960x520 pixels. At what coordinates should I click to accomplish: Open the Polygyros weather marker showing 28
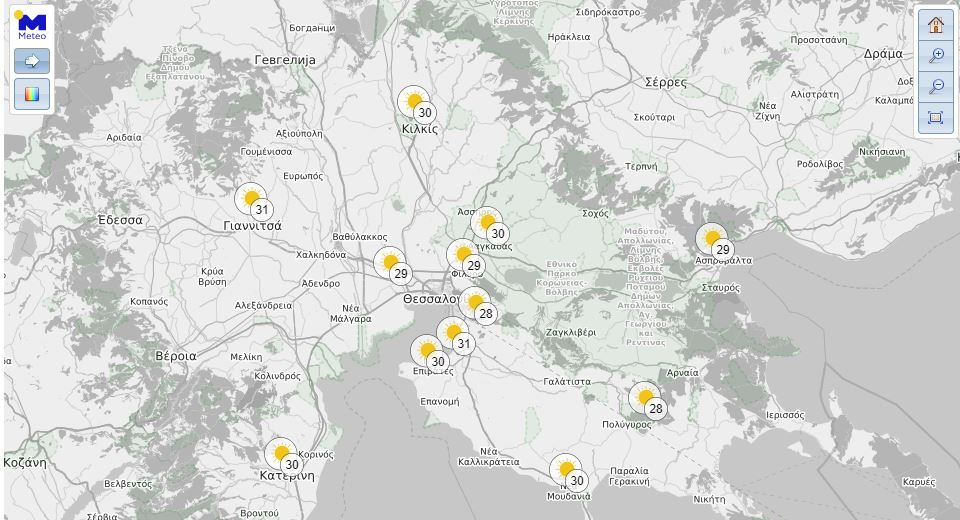pos(646,398)
